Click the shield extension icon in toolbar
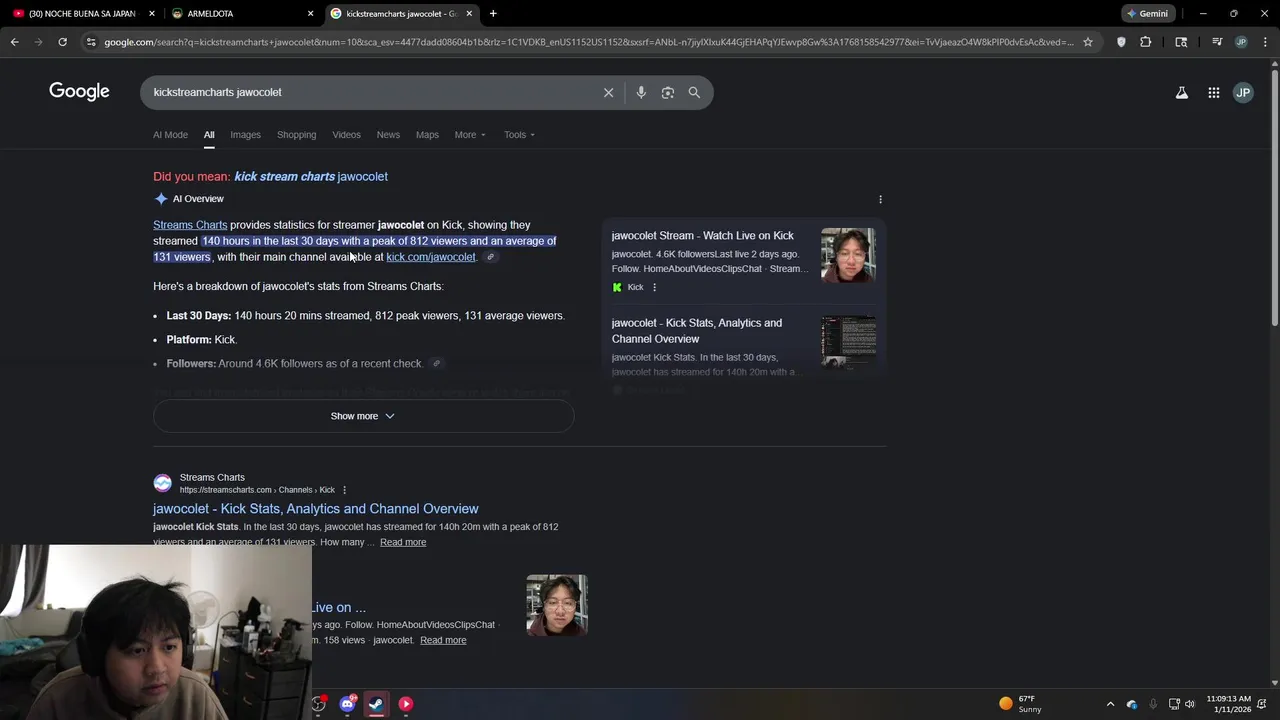This screenshot has width=1280, height=720. click(x=1121, y=42)
